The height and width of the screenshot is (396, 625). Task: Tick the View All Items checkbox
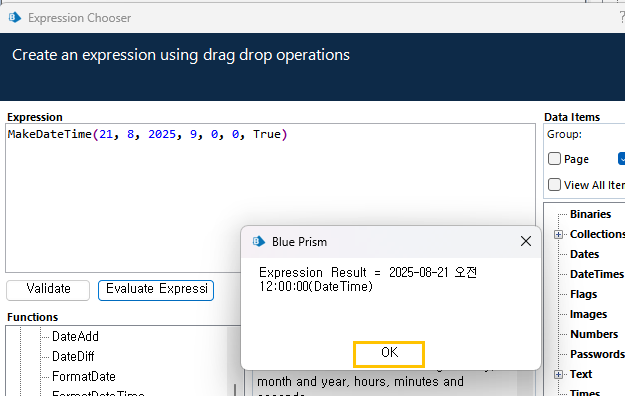[x=554, y=185]
